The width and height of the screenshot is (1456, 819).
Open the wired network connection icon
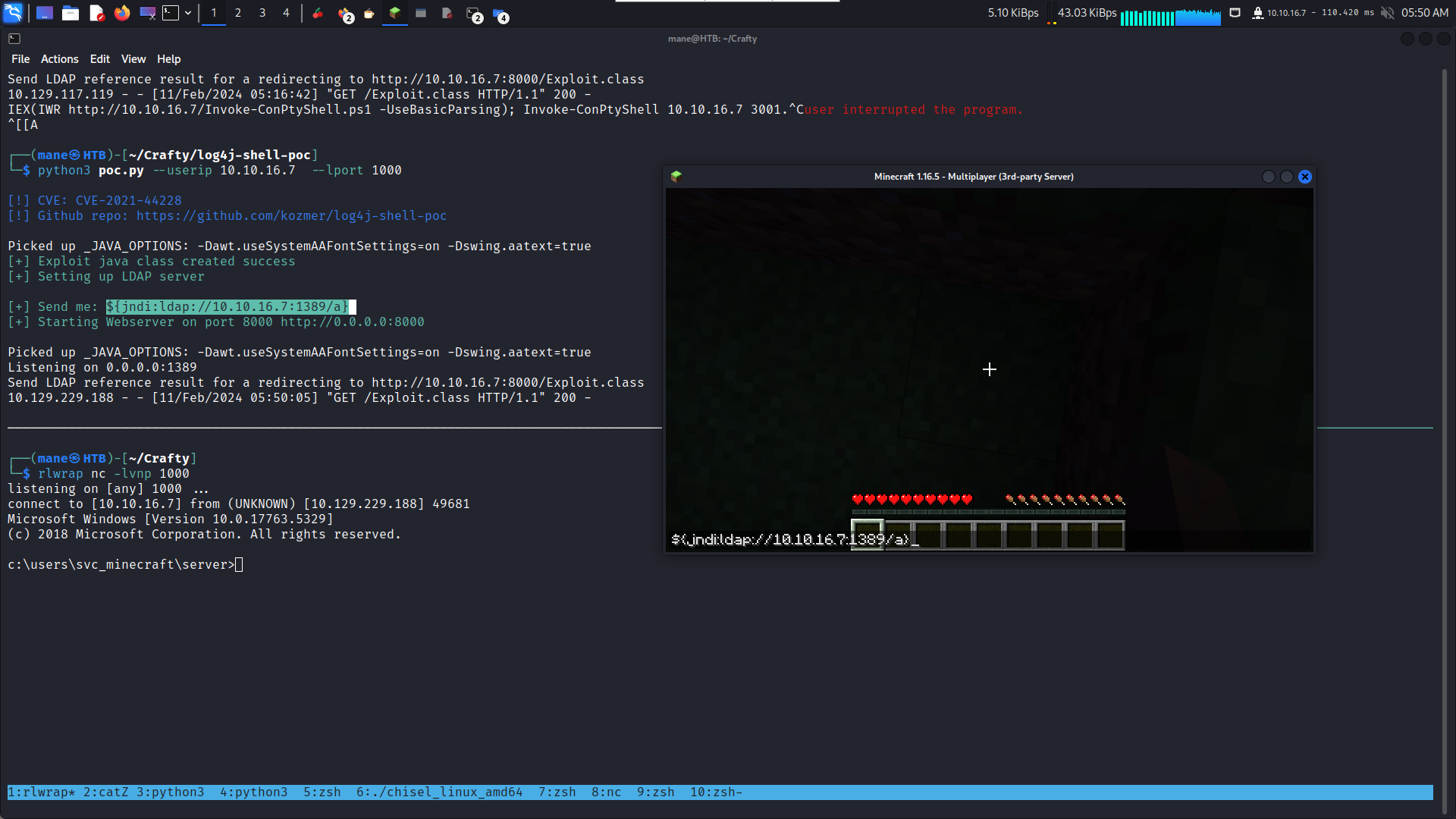(x=1235, y=13)
